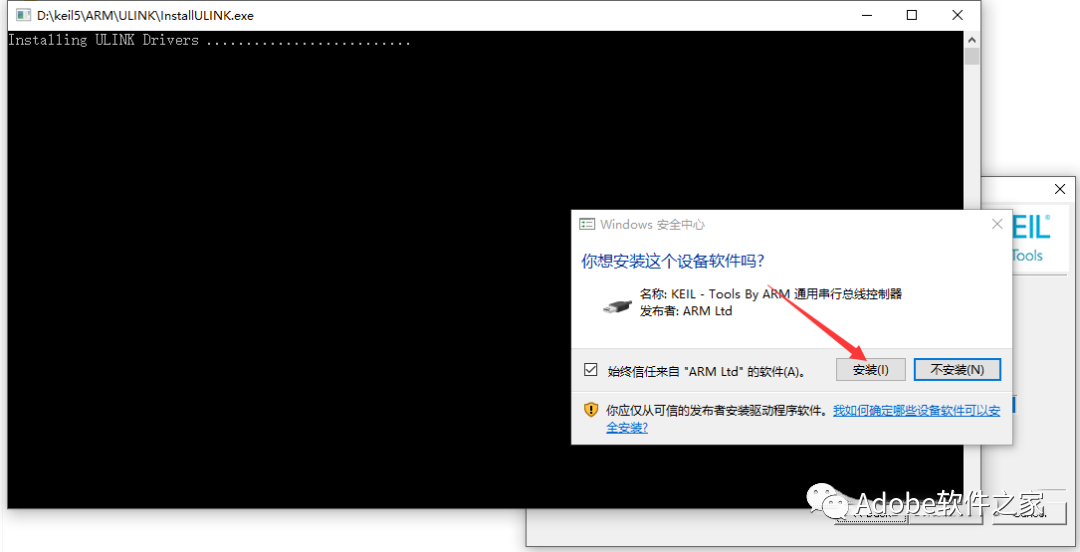The height and width of the screenshot is (552, 1080).
Task: Click the KEIL Tools logo behind the dialog
Action: 1028,238
